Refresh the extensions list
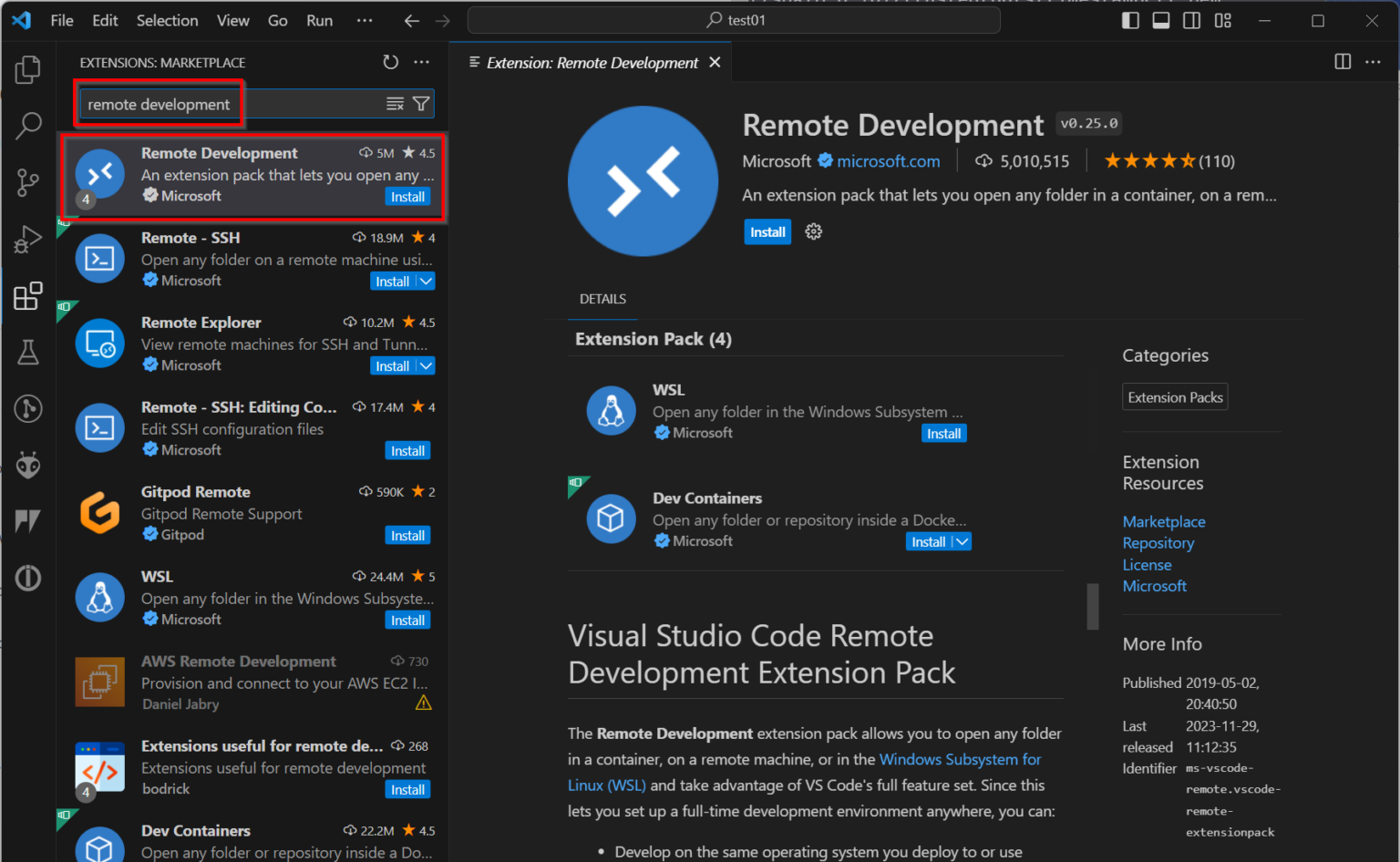 390,62
